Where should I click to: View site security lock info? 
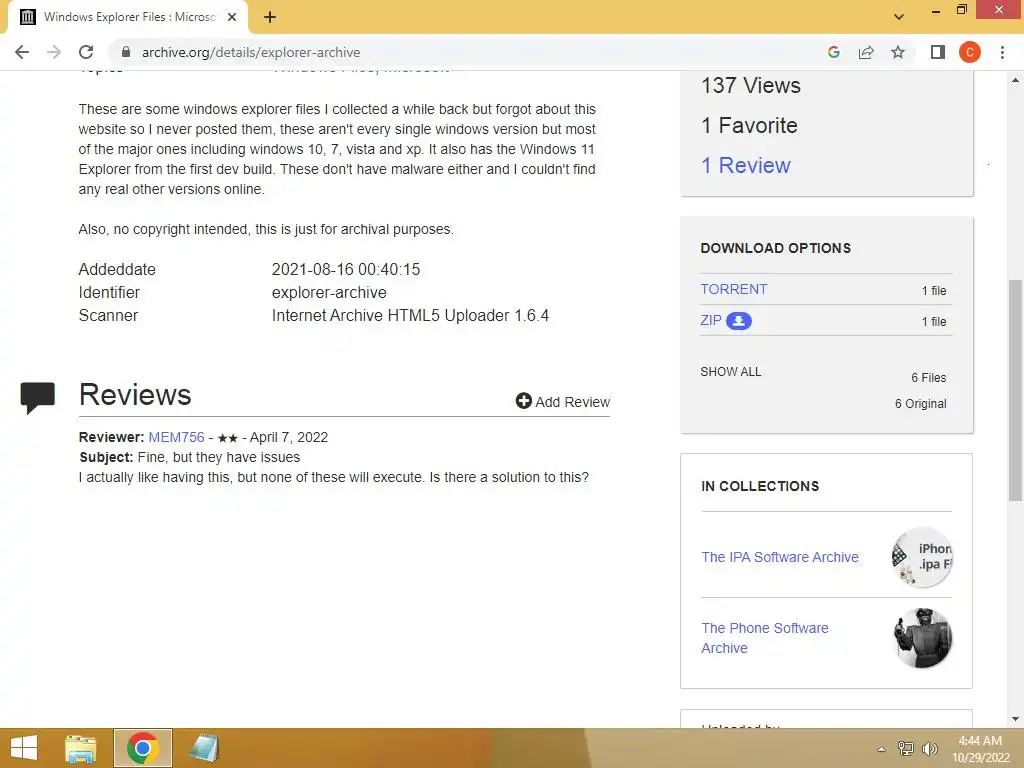(126, 52)
